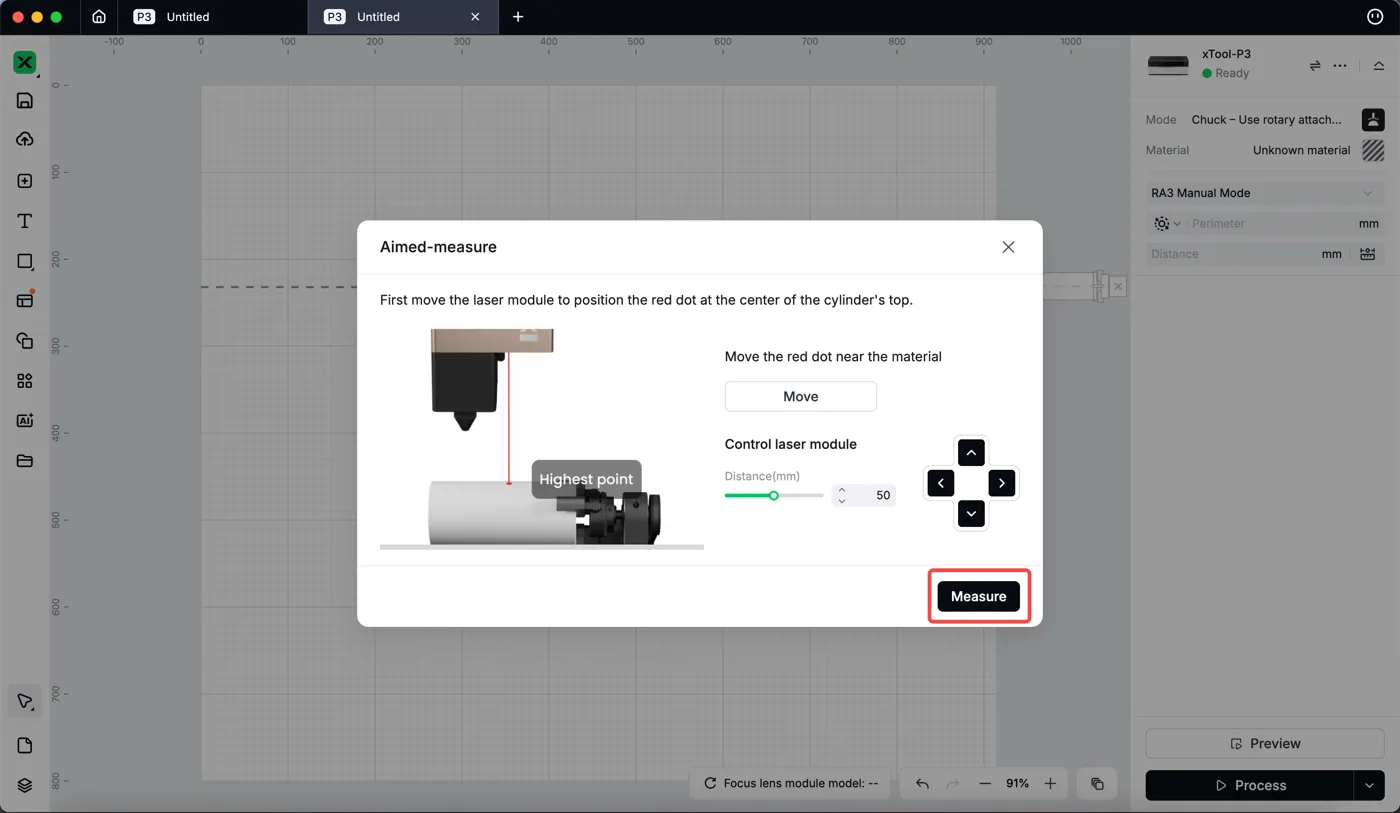The image size is (1400, 813).
Task: Click the Chuck rotary mode text
Action: coord(1266,119)
